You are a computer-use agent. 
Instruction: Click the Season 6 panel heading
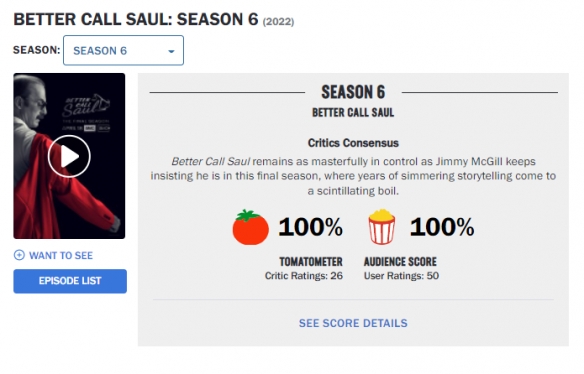coord(353,92)
